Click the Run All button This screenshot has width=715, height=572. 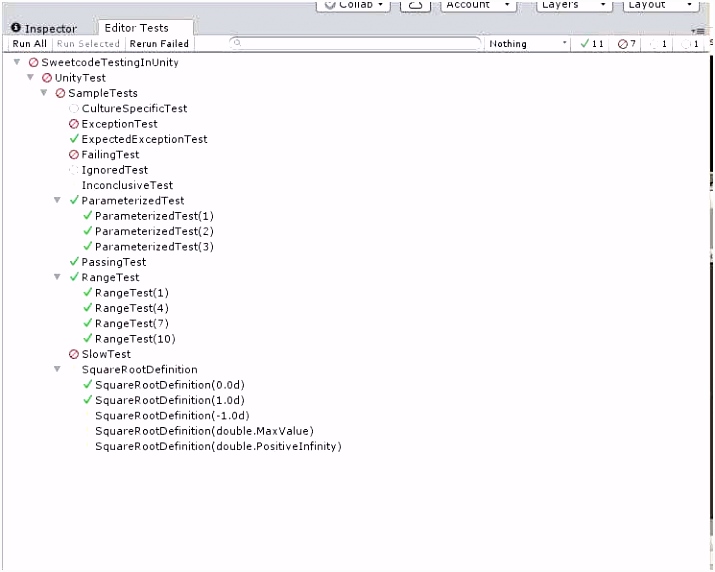(x=29, y=44)
